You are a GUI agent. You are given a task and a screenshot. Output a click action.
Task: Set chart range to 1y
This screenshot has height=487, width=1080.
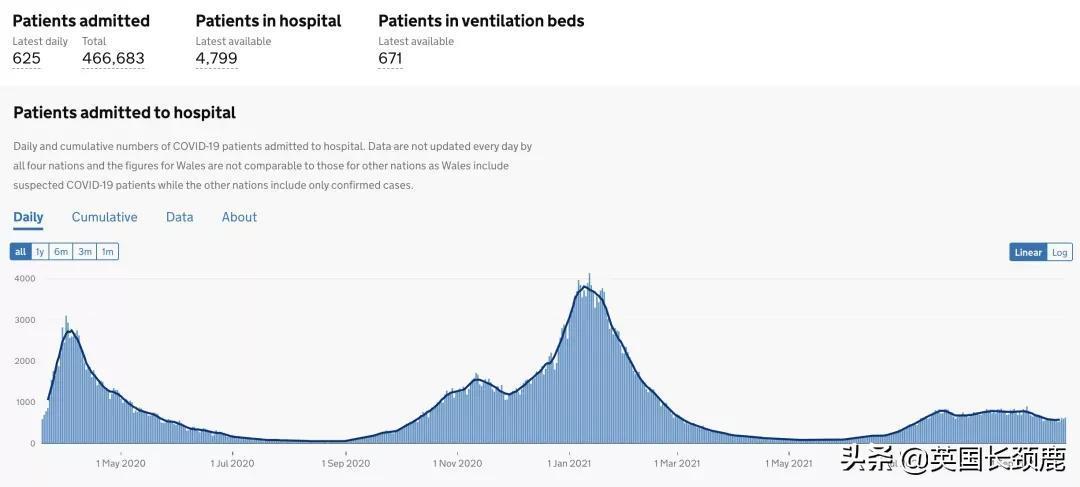(x=40, y=252)
